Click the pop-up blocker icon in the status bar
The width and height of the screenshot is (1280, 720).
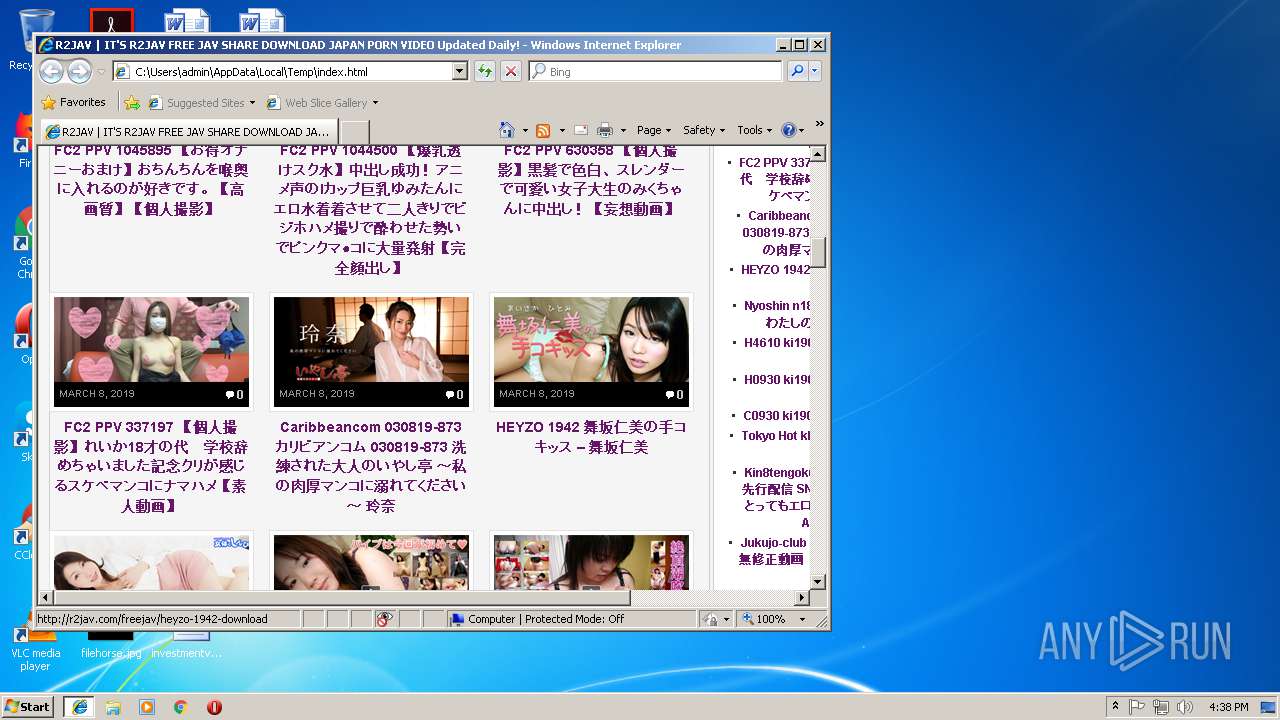[x=384, y=619]
